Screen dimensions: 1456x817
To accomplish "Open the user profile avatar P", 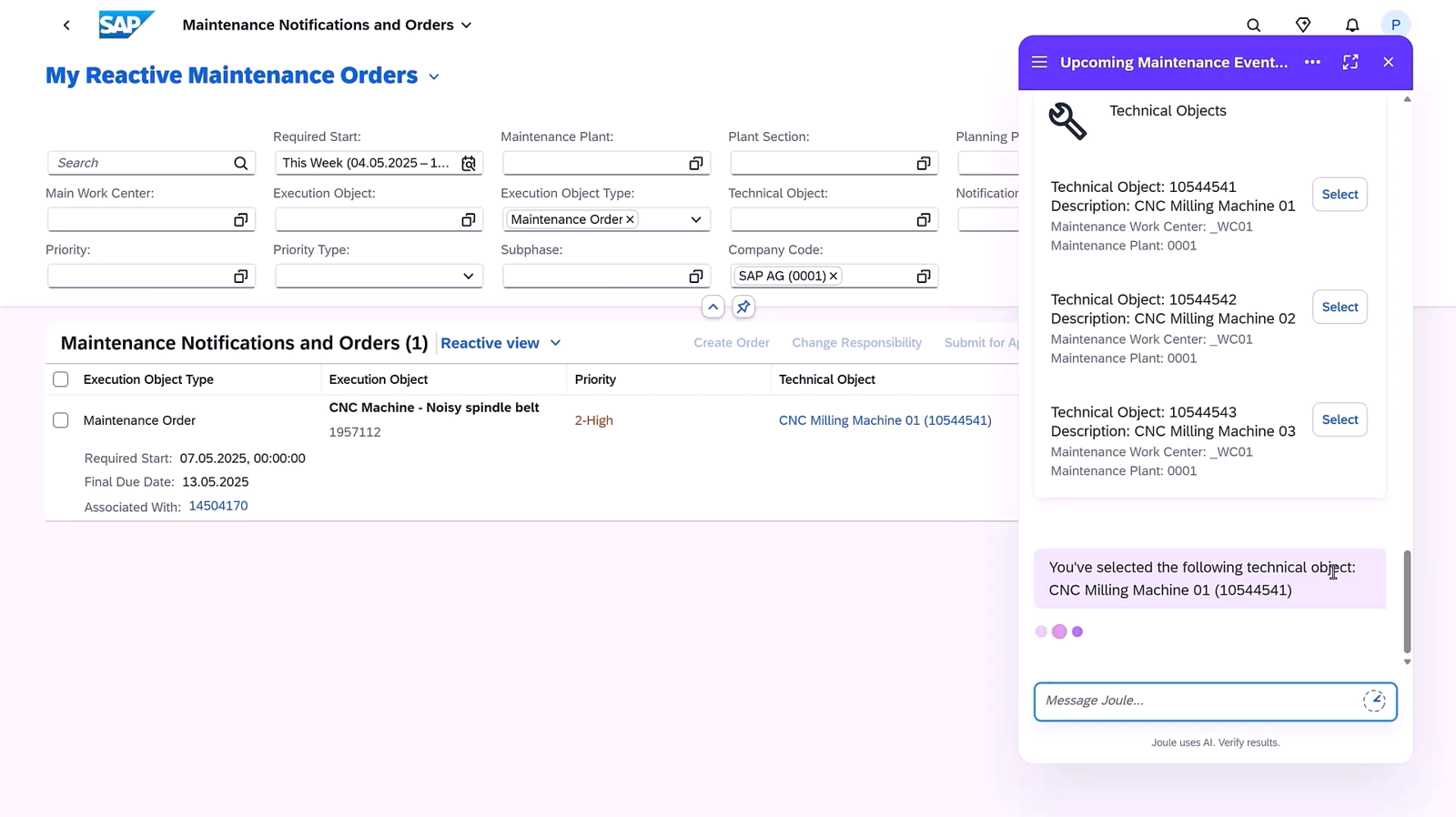I will [x=1395, y=25].
